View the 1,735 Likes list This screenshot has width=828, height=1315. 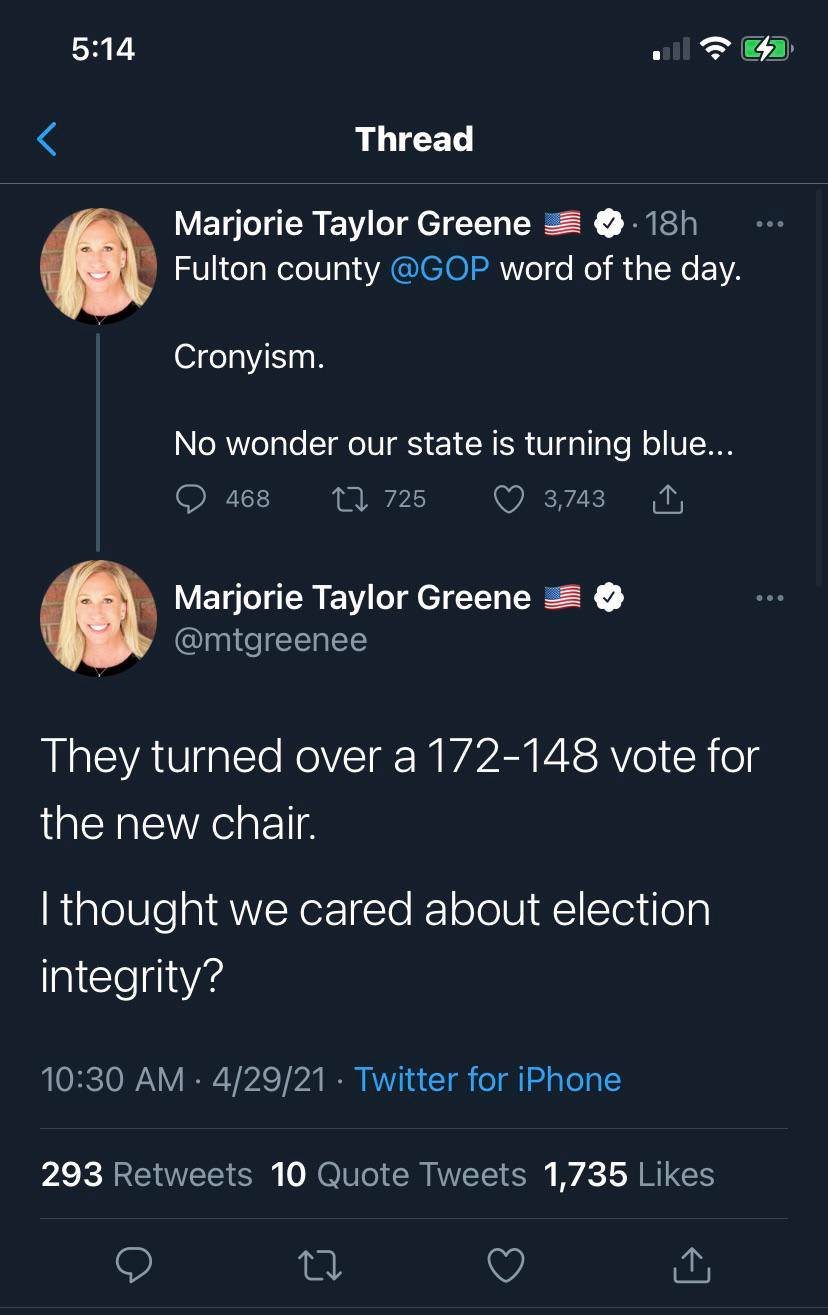coord(628,1174)
